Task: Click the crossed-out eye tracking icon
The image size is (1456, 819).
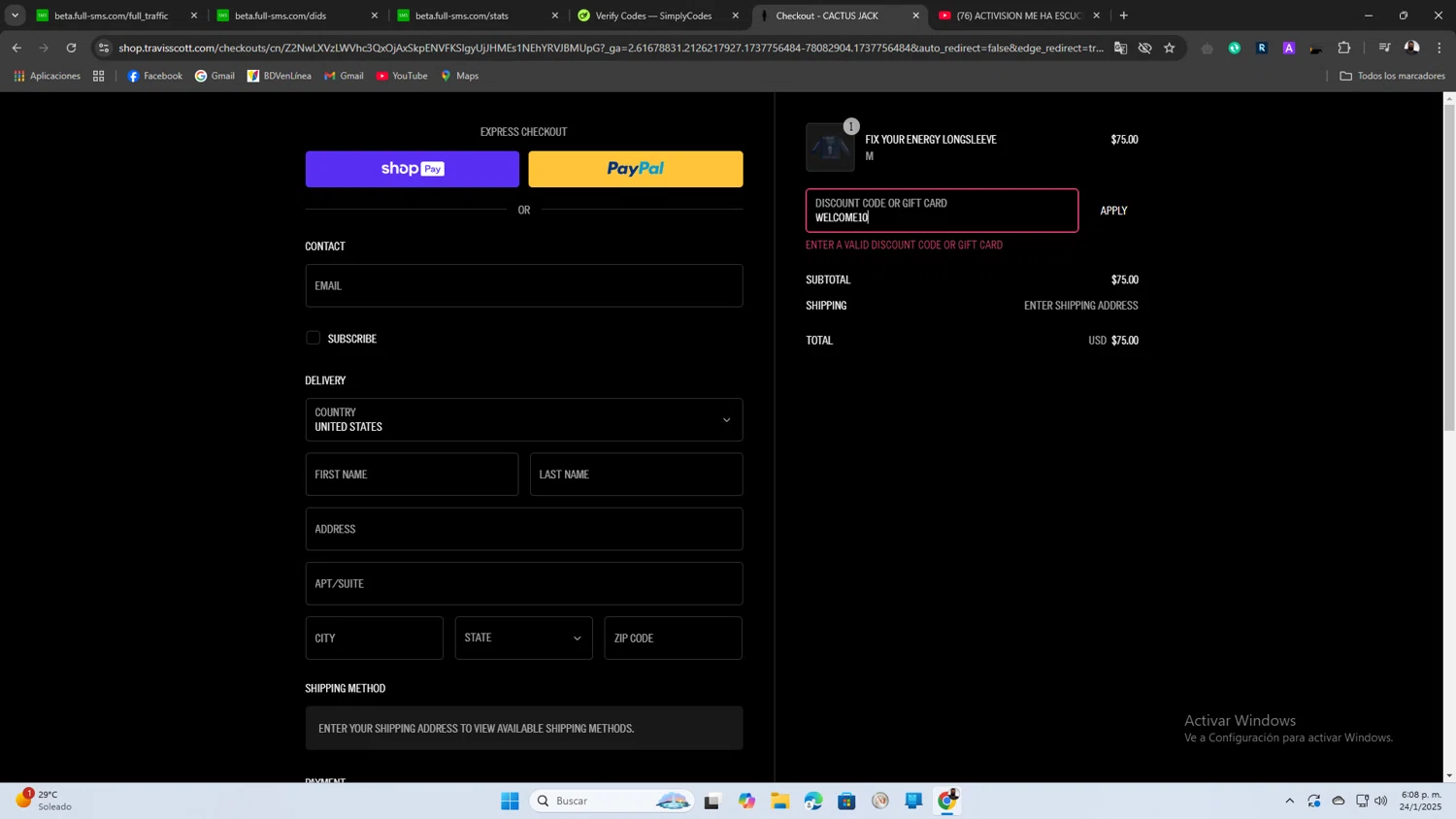Action: pos(1145,48)
